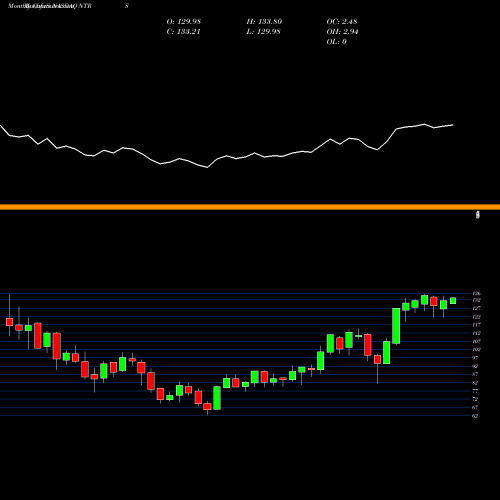Click the close price value 133.21

point(188,32)
